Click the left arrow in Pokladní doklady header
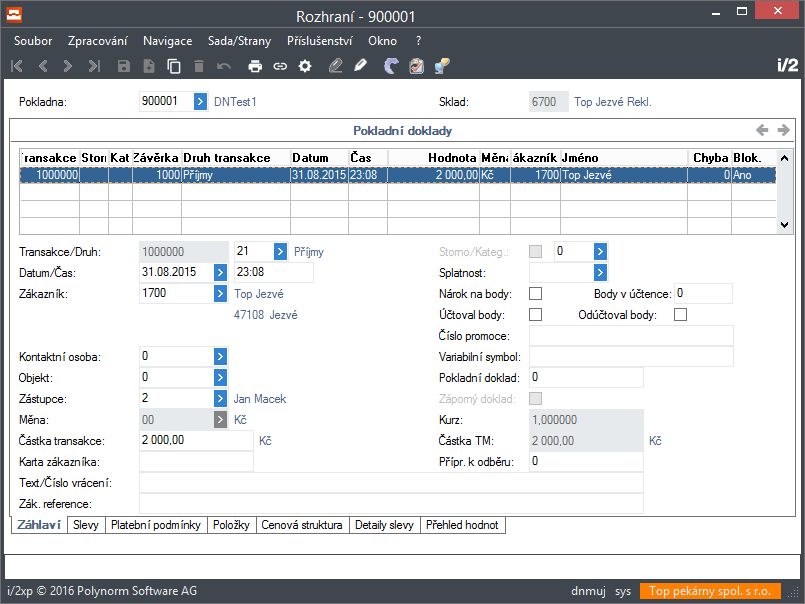Screen dimensions: 805x604 tap(762, 130)
